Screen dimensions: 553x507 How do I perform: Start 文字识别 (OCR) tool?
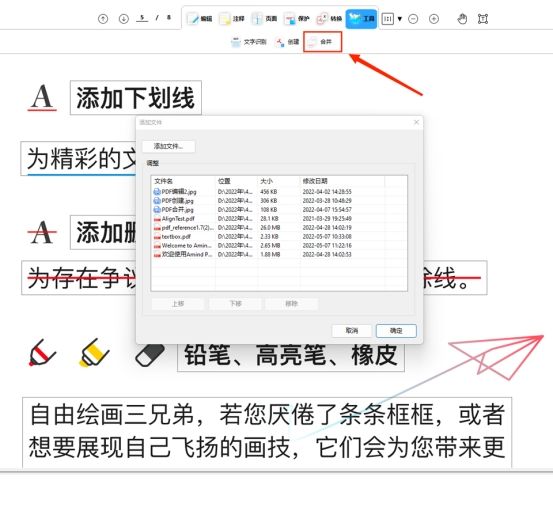pos(249,42)
